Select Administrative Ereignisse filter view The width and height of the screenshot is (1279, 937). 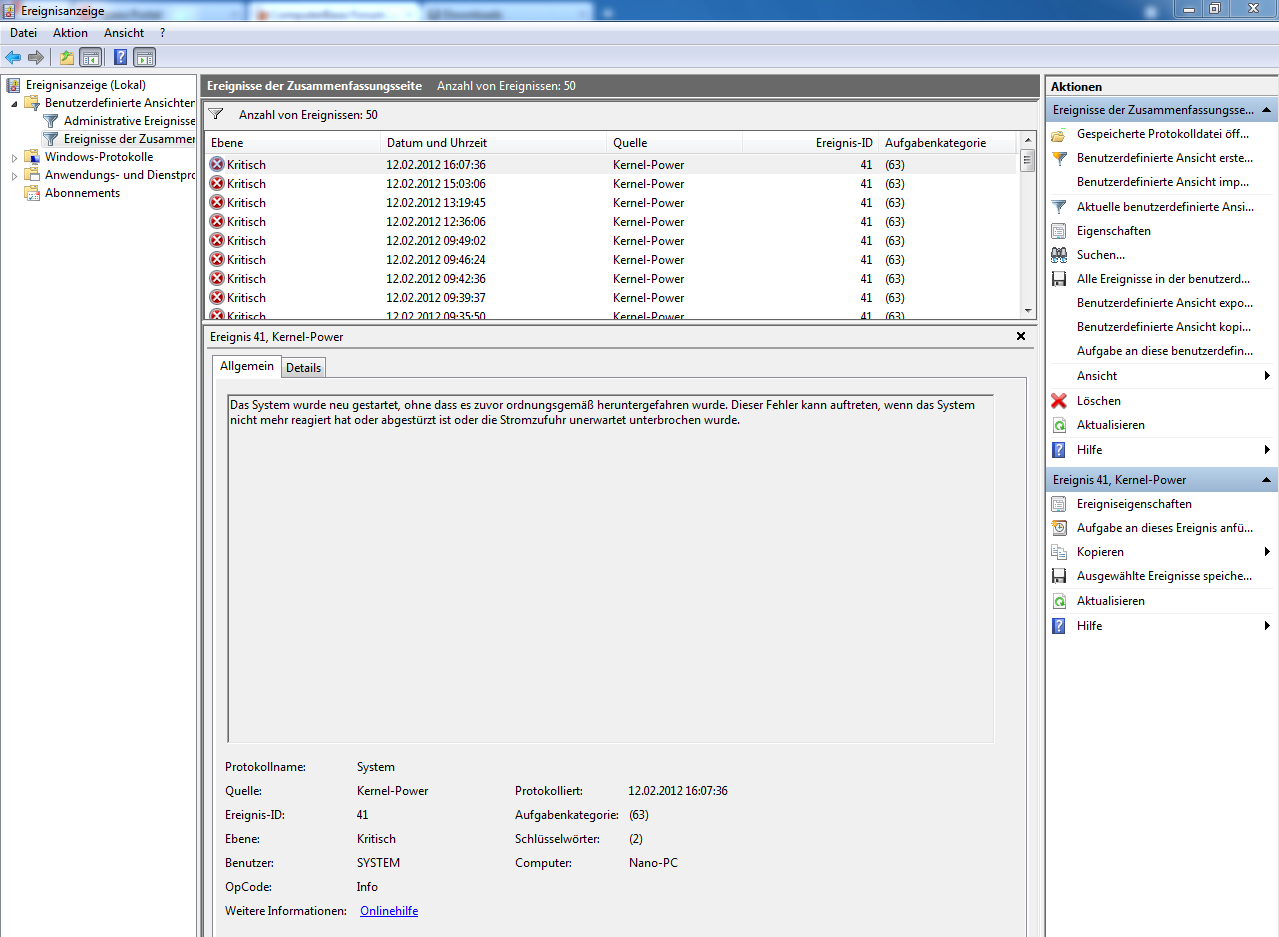(x=129, y=121)
